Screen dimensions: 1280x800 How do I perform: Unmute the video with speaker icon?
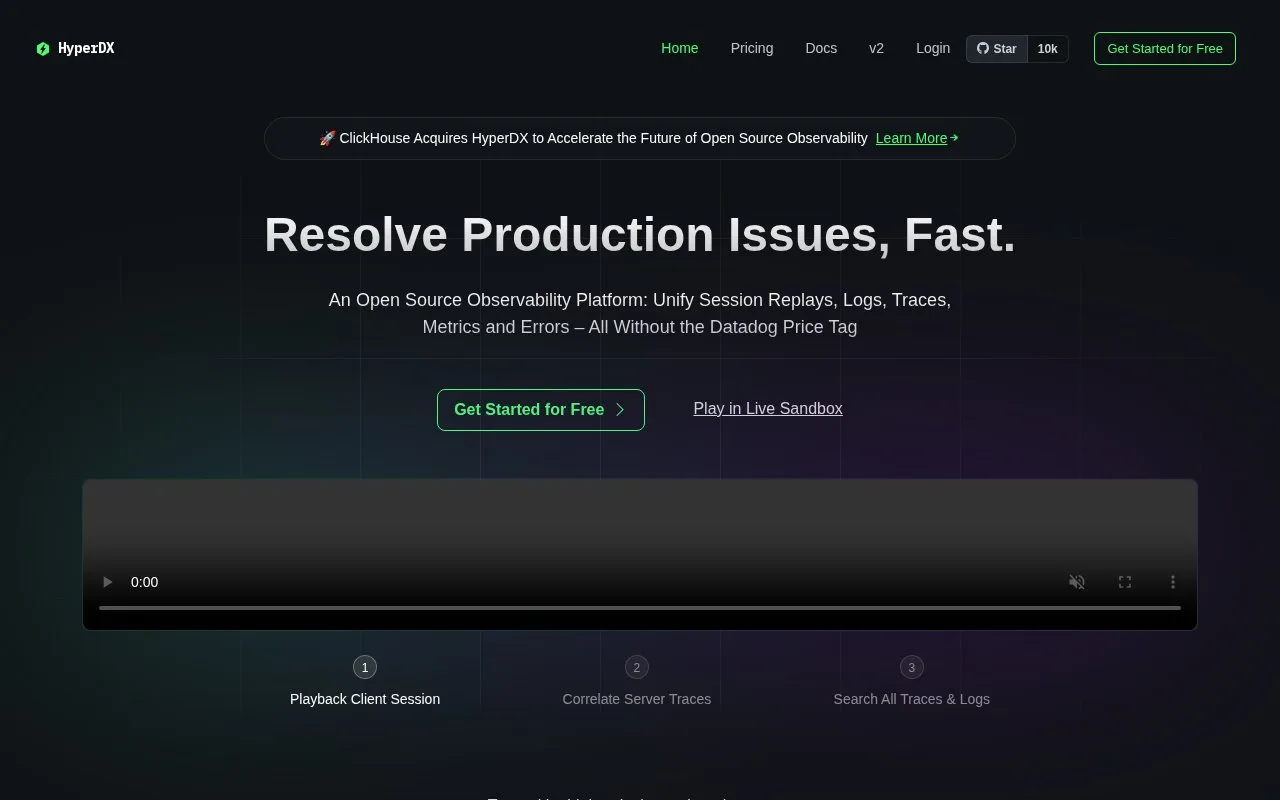pyautogui.click(x=1077, y=582)
